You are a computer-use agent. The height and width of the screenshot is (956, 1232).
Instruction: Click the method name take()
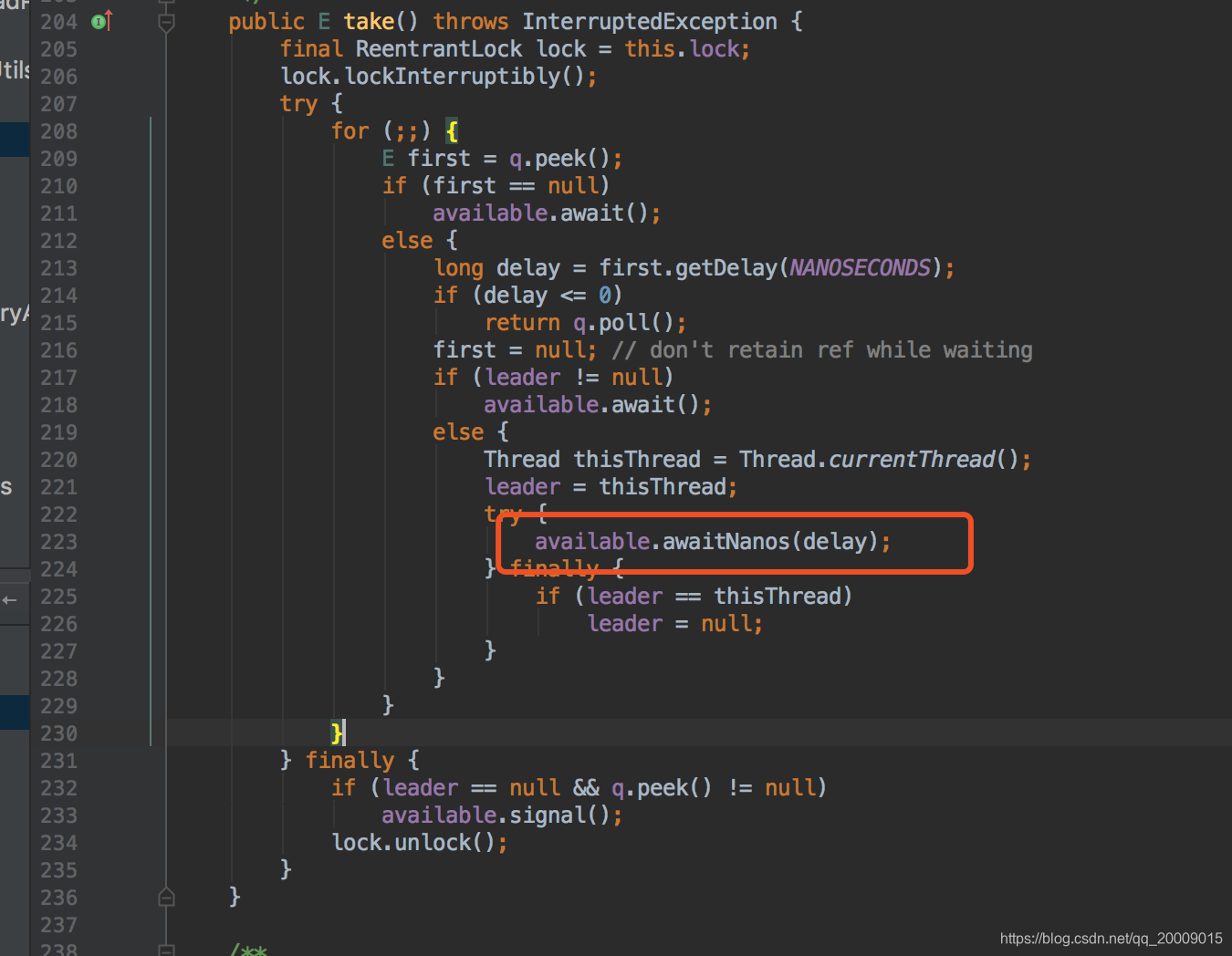click(381, 21)
